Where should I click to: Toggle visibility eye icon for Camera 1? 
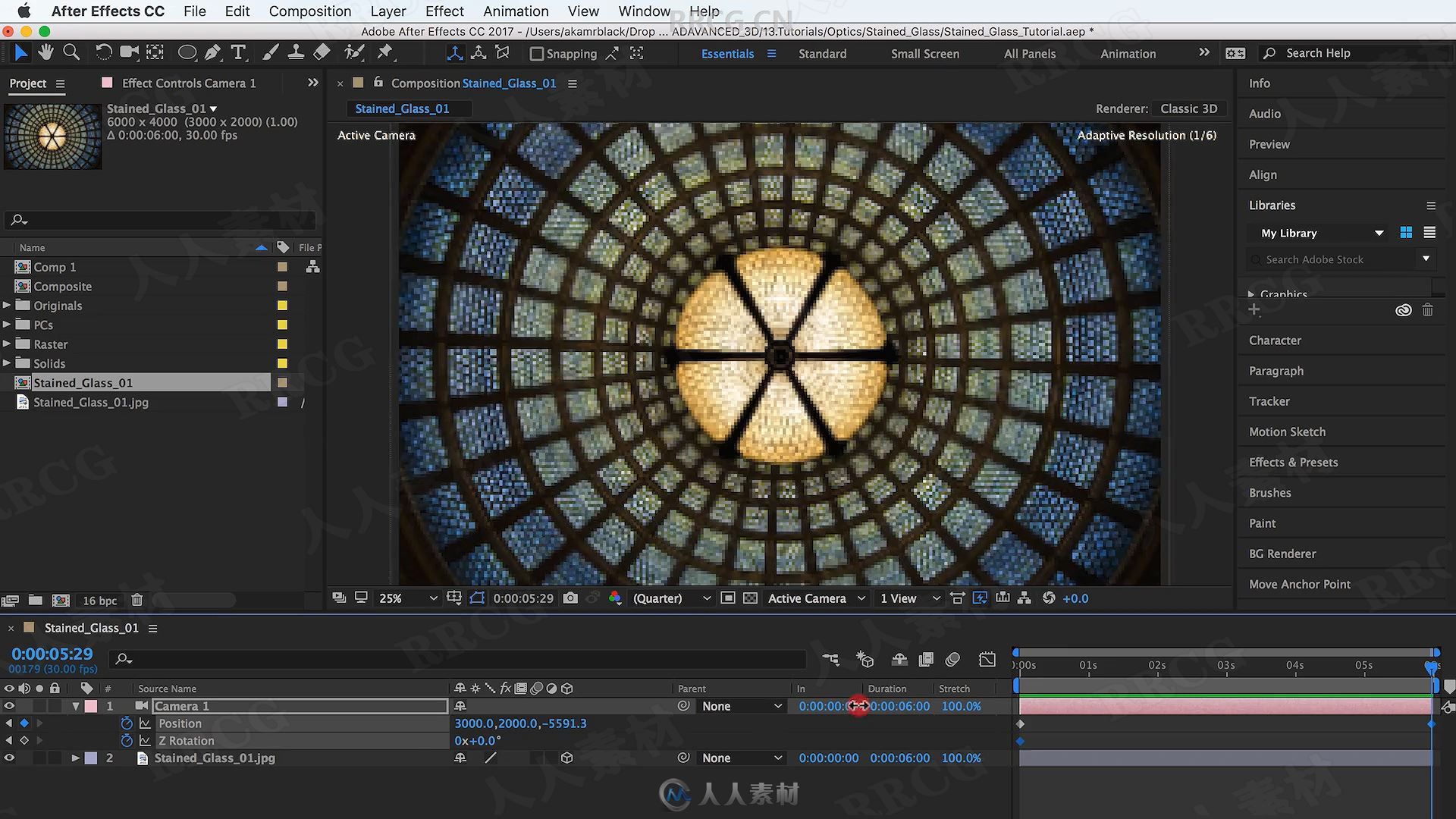(x=8, y=705)
